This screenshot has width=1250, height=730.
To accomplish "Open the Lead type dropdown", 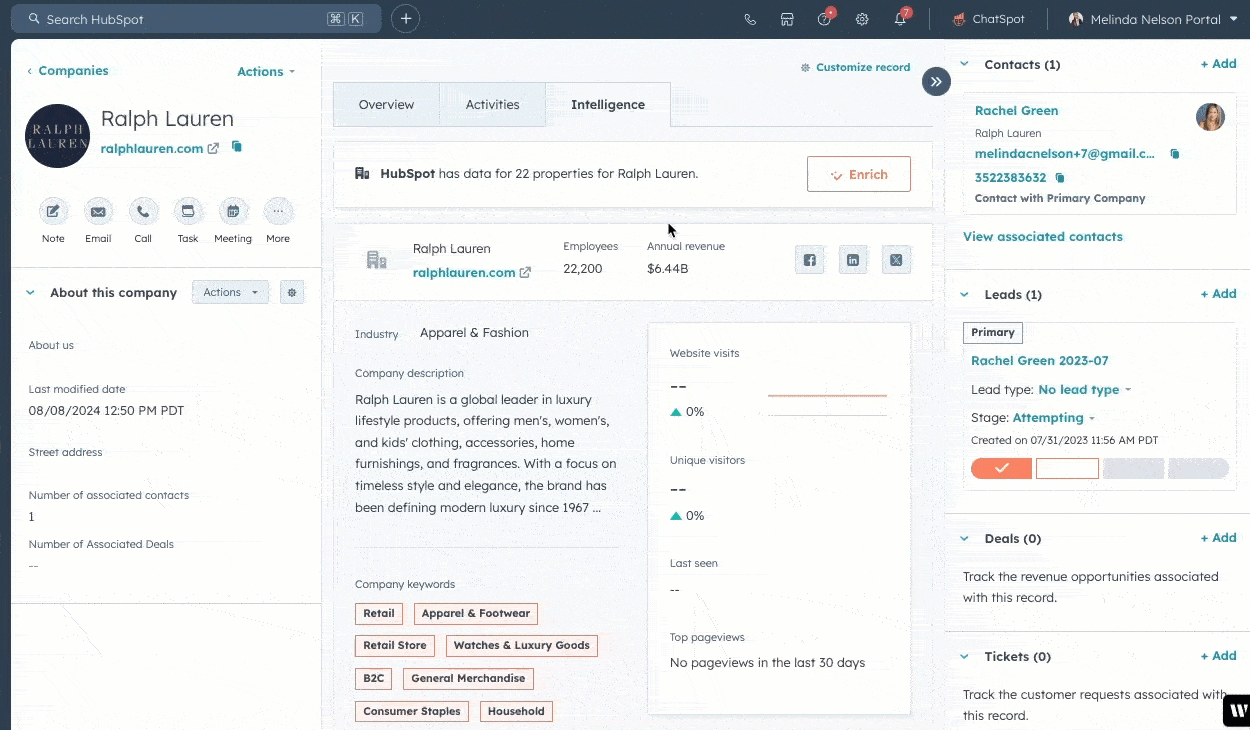I will pyautogui.click(x=1084, y=390).
